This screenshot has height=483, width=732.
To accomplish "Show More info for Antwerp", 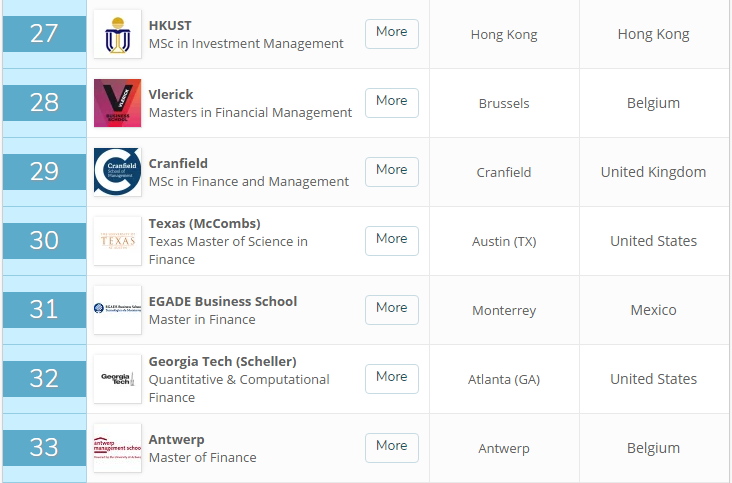I will (391, 447).
